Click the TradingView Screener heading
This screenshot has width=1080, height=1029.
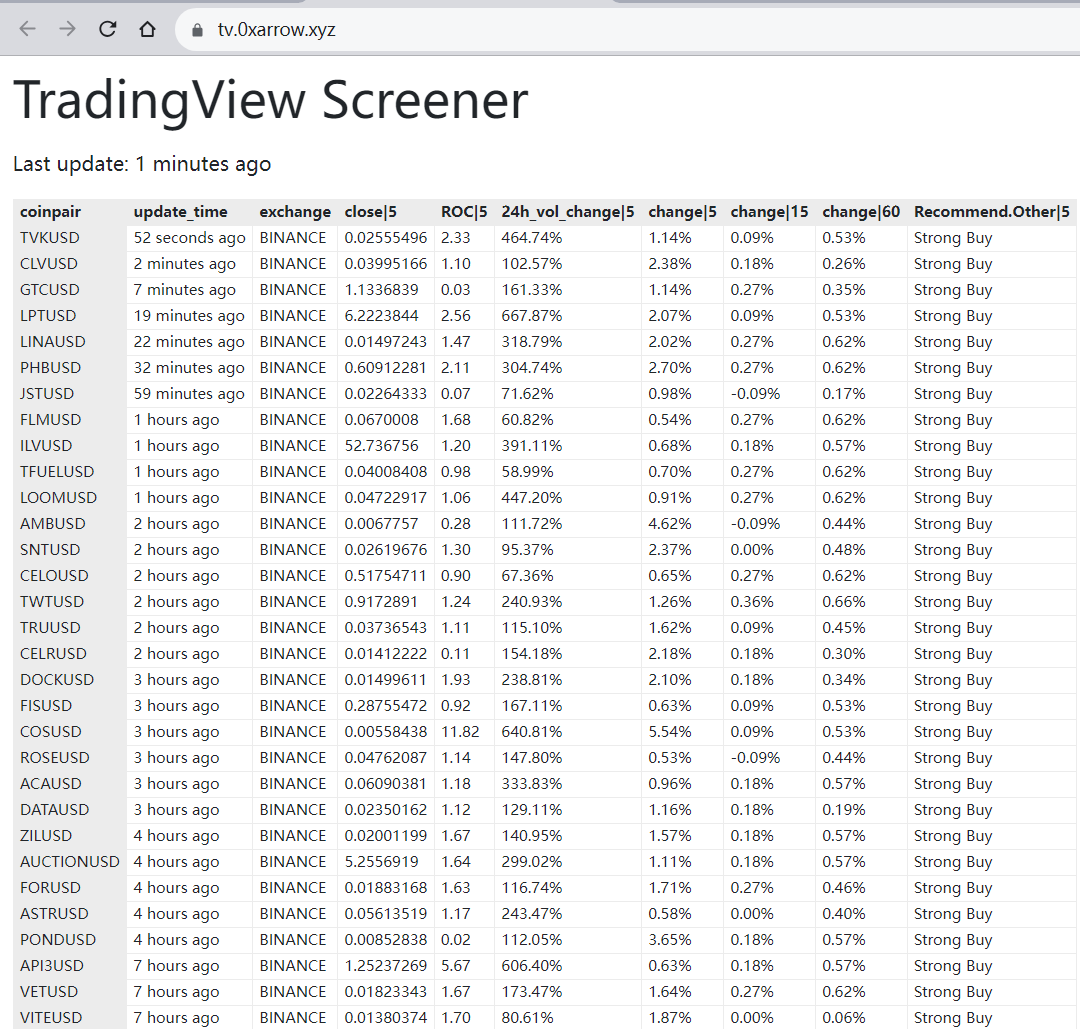pos(271,101)
